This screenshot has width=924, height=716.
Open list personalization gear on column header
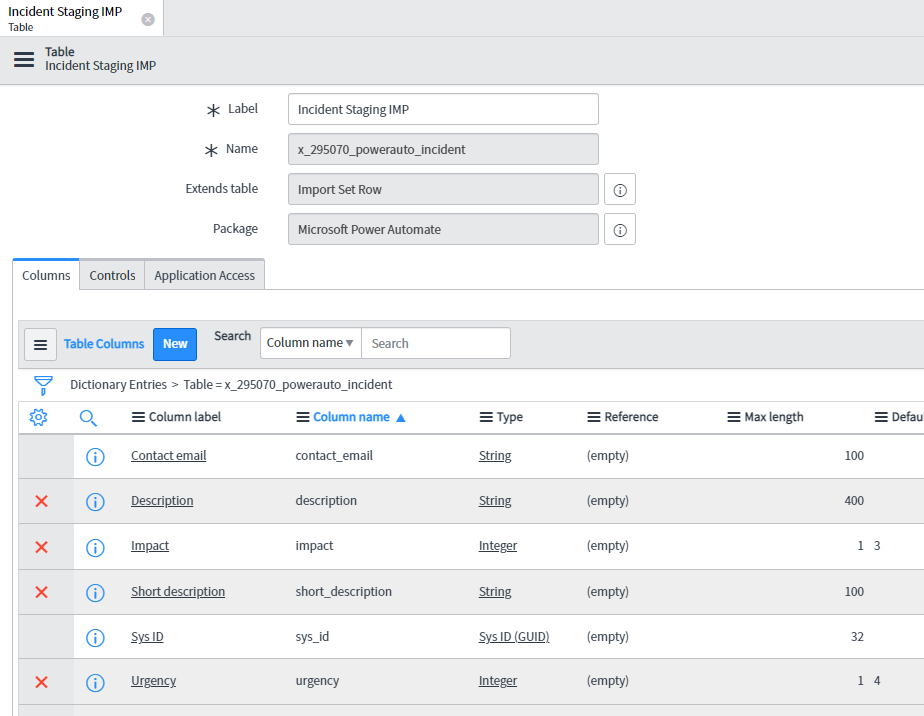(x=38, y=417)
